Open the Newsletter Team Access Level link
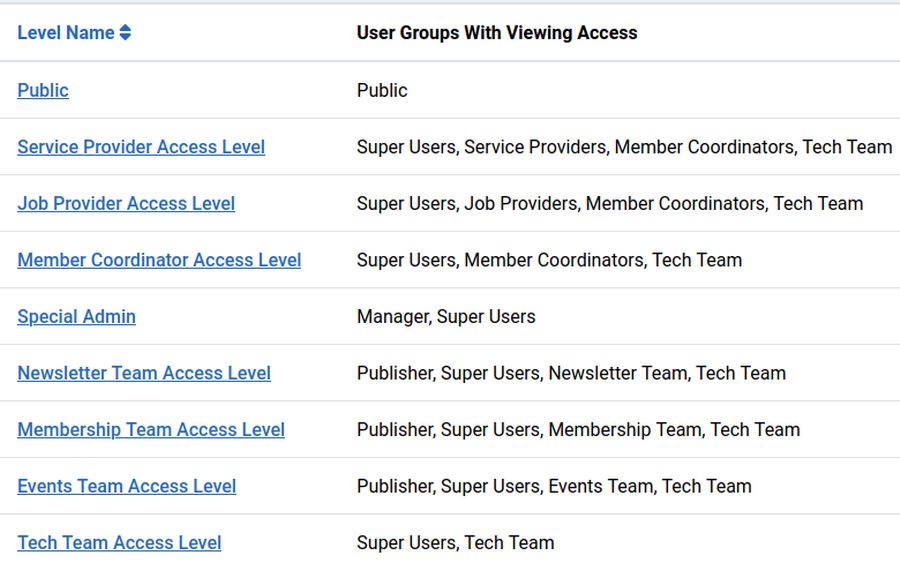Screen dimensions: 900x570 (x=144, y=373)
